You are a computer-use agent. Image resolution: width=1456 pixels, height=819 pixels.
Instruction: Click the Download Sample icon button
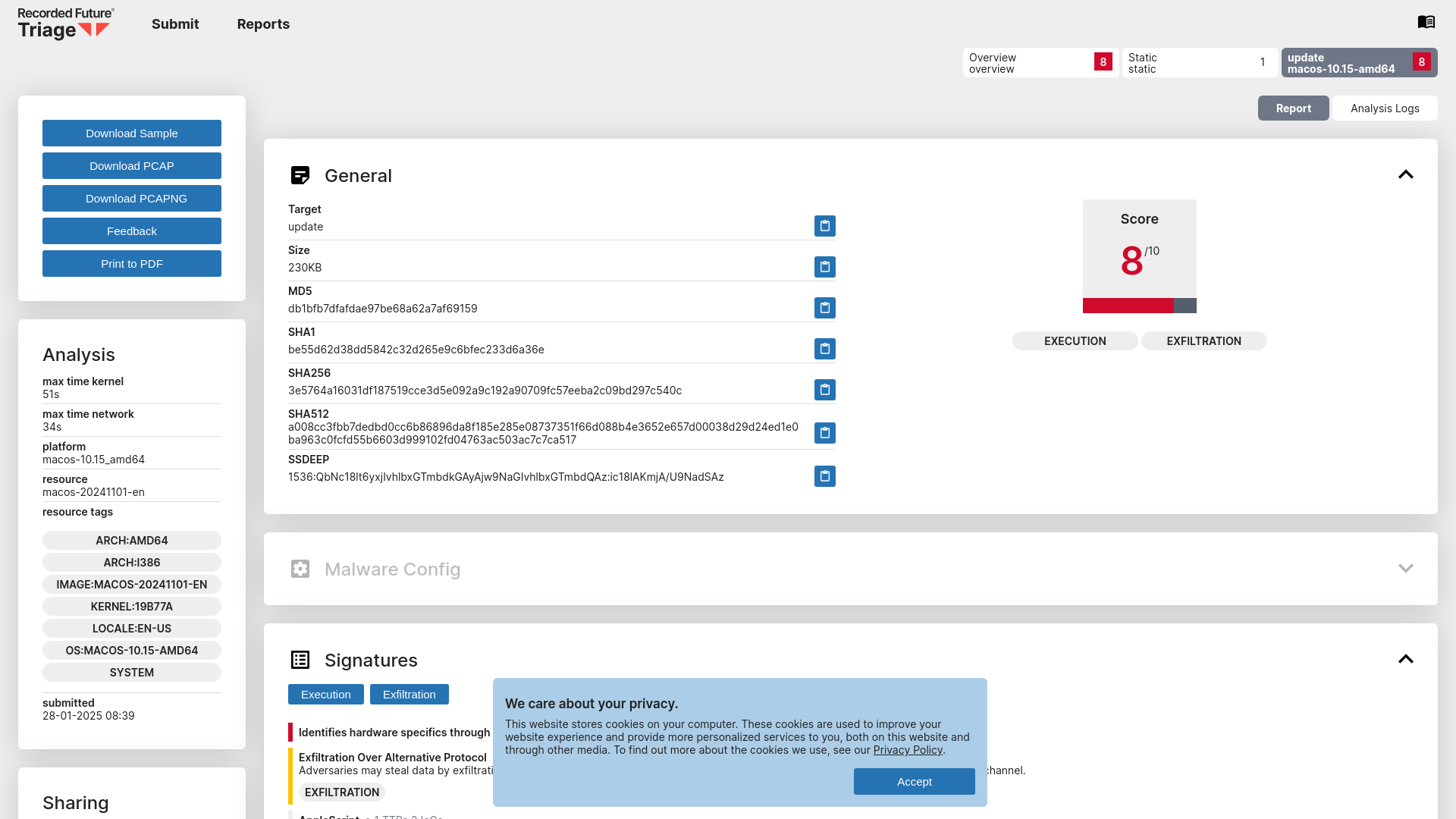131,133
